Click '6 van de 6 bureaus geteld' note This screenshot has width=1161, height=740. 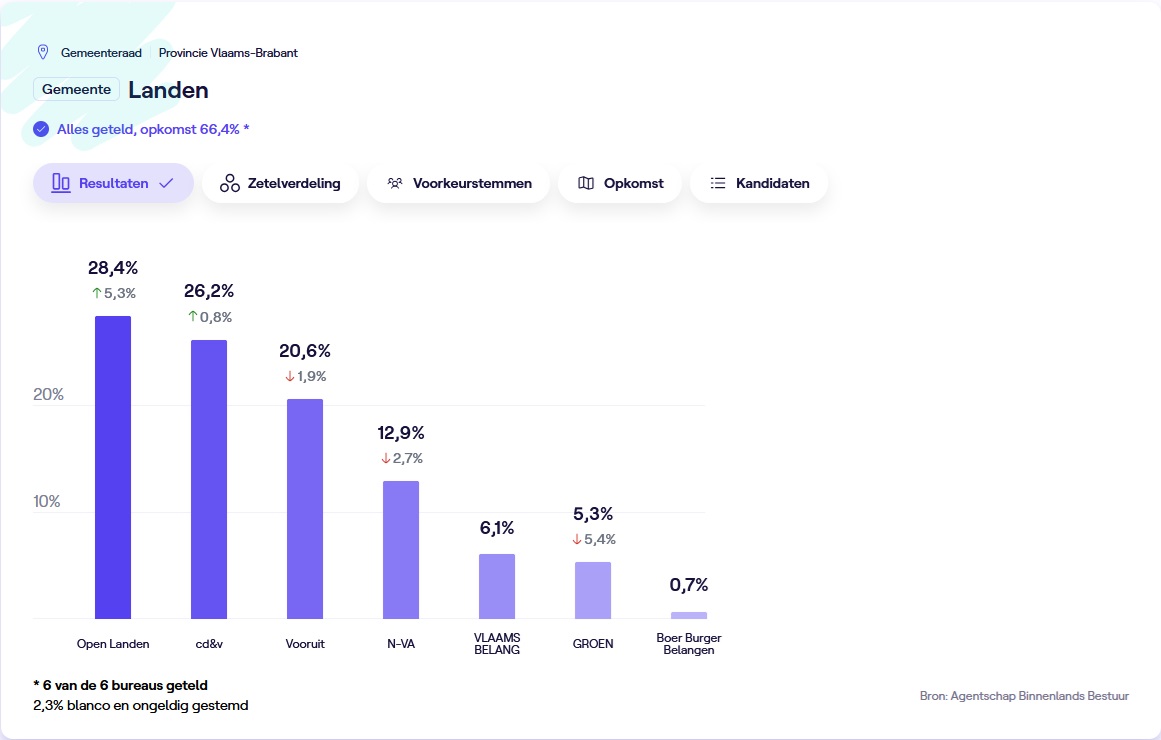click(121, 685)
